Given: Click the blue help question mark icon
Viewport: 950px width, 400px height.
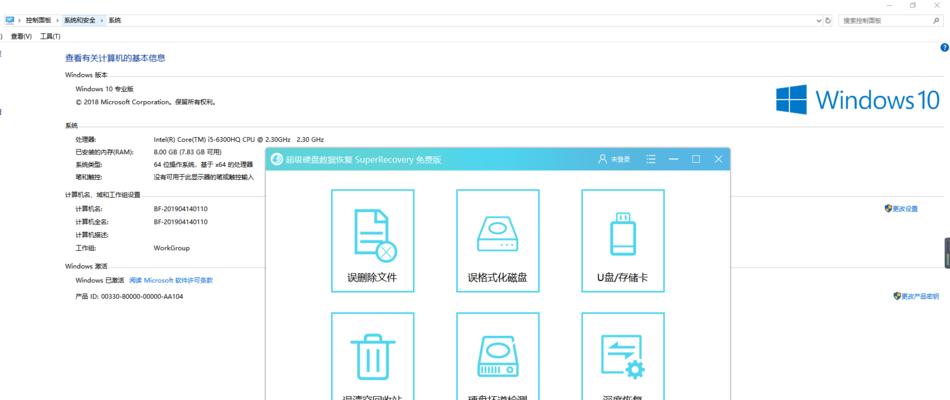Looking at the screenshot, I should [944, 47].
